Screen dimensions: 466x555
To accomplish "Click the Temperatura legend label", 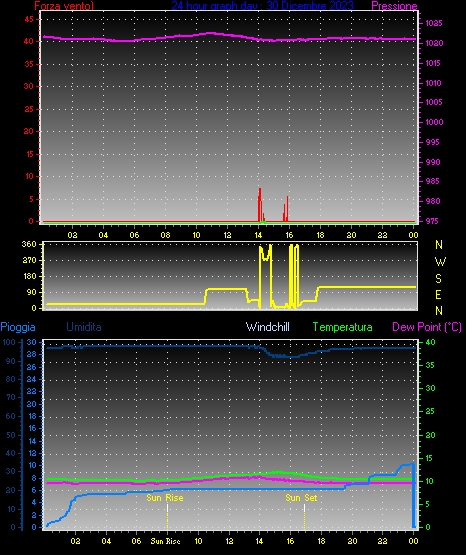I will pyautogui.click(x=342, y=327).
